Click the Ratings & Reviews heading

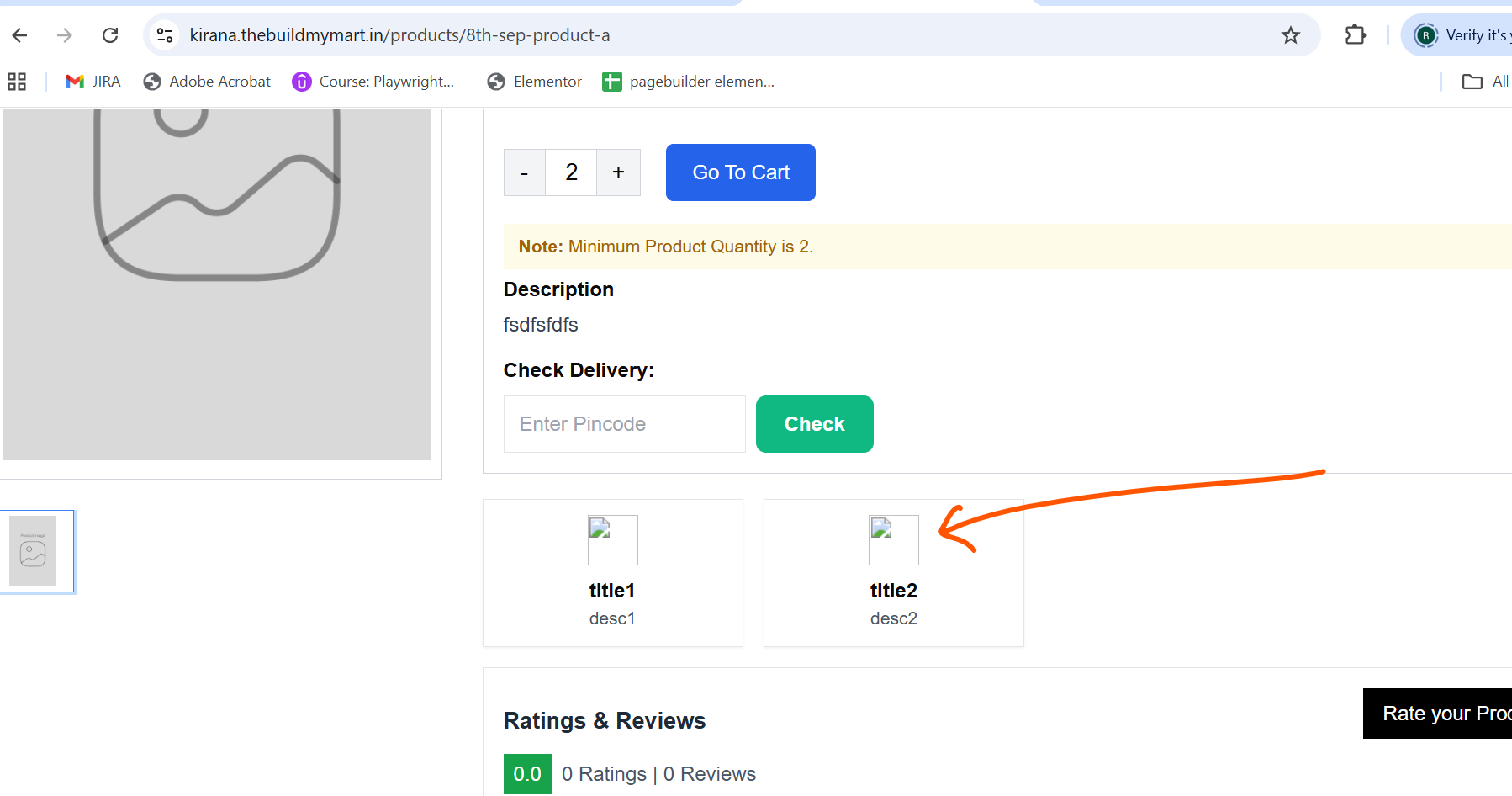click(605, 721)
